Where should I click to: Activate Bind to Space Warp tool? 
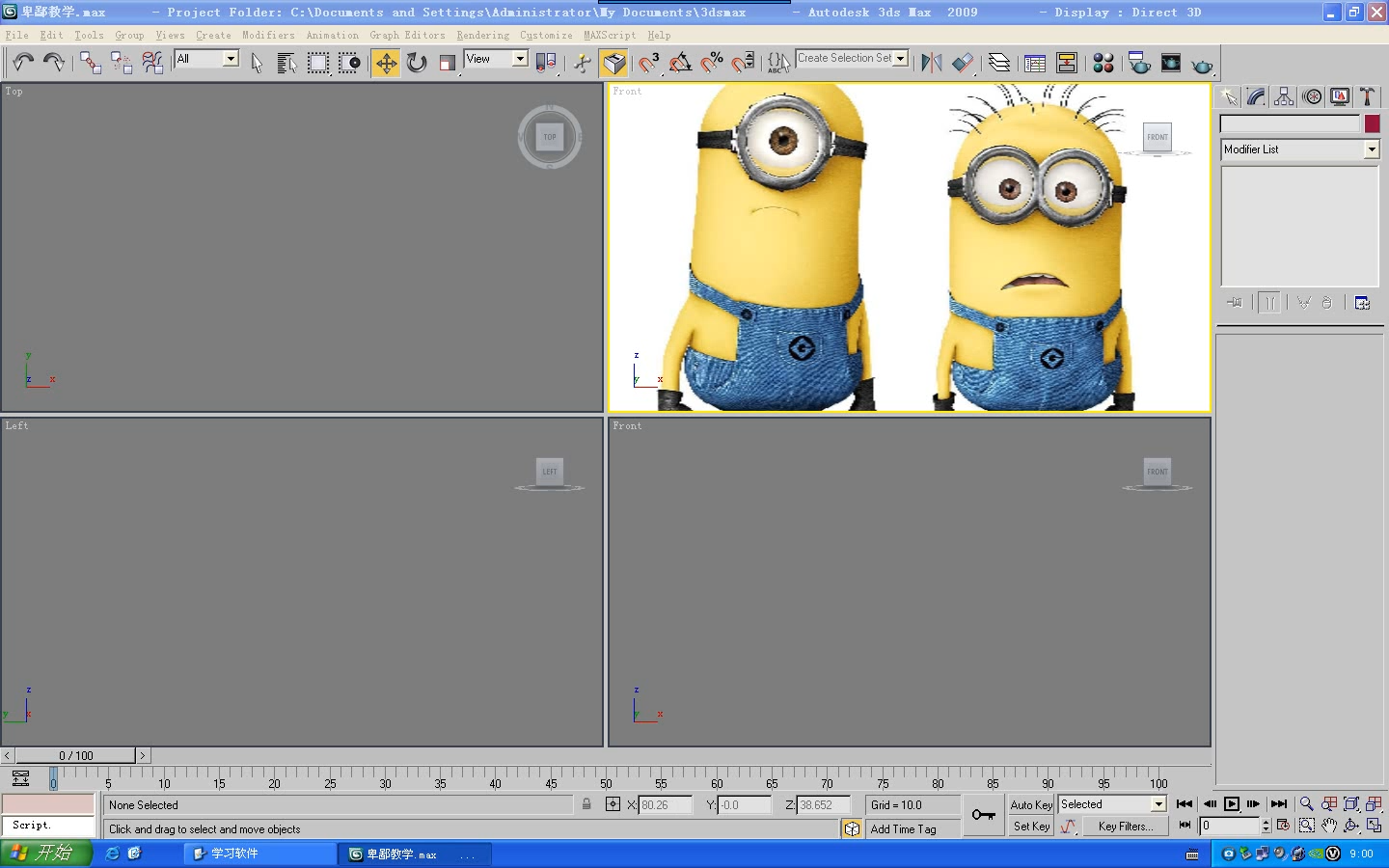tap(152, 63)
